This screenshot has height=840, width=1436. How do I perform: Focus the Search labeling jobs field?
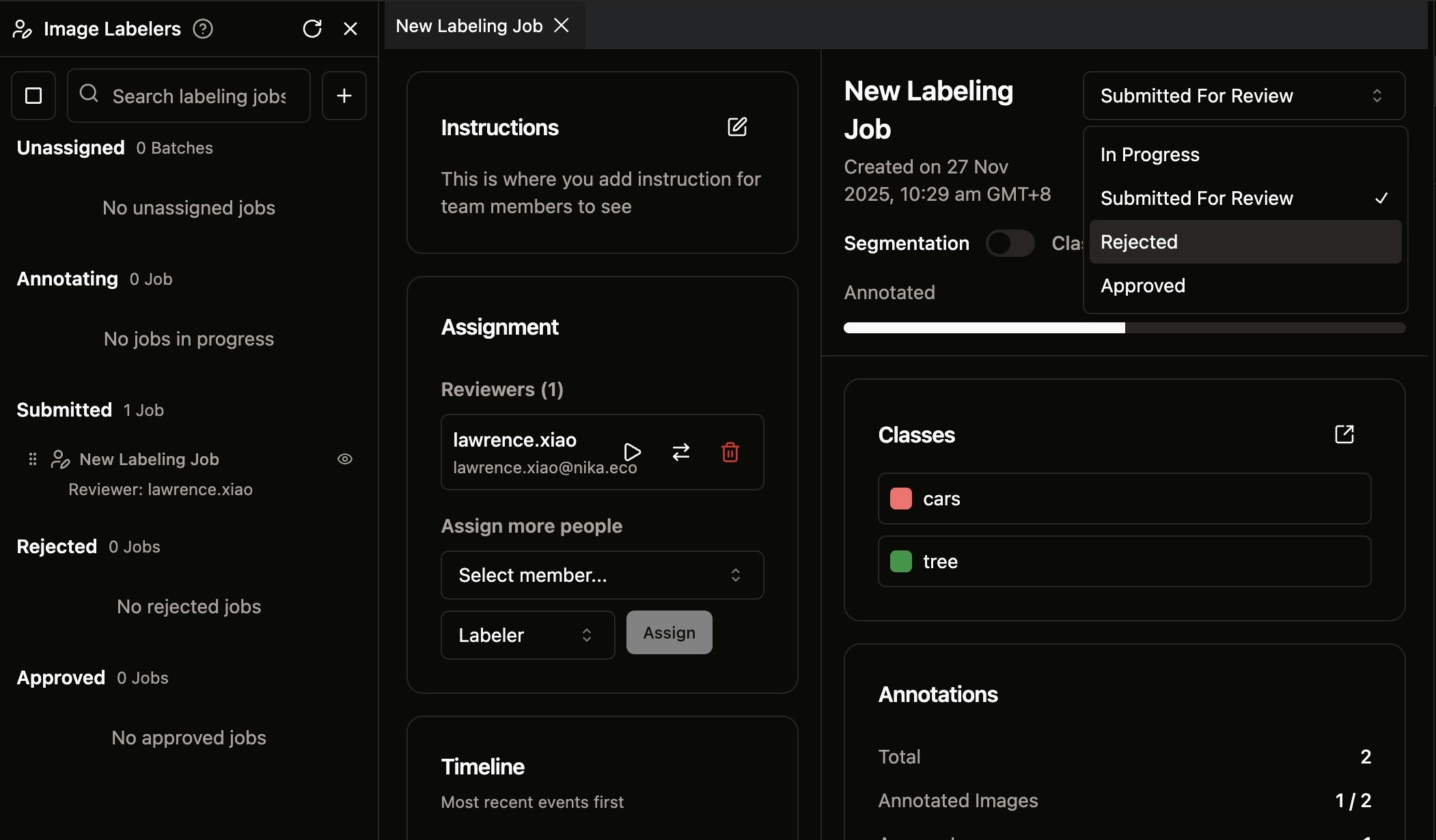click(199, 96)
